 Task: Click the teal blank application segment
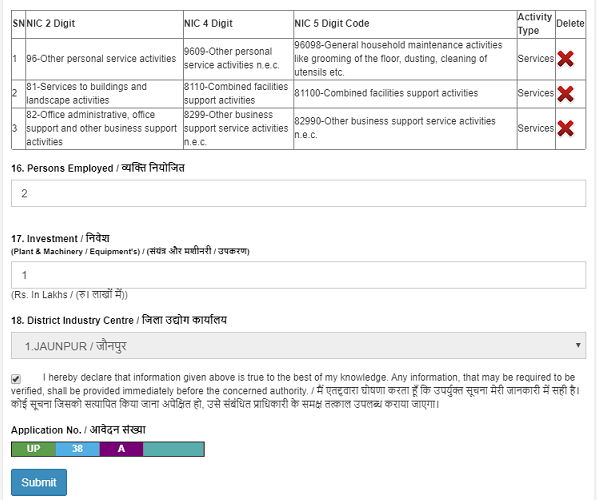[174, 449]
